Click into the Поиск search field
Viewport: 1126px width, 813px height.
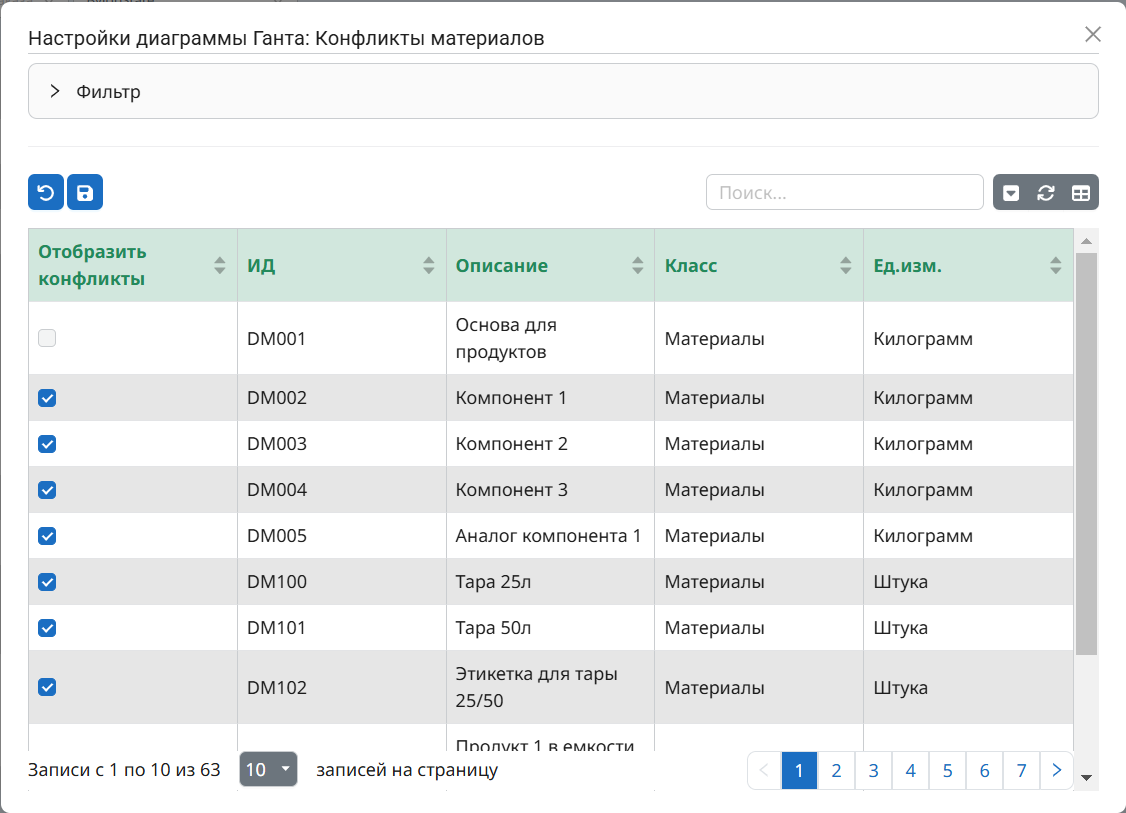click(x=844, y=193)
